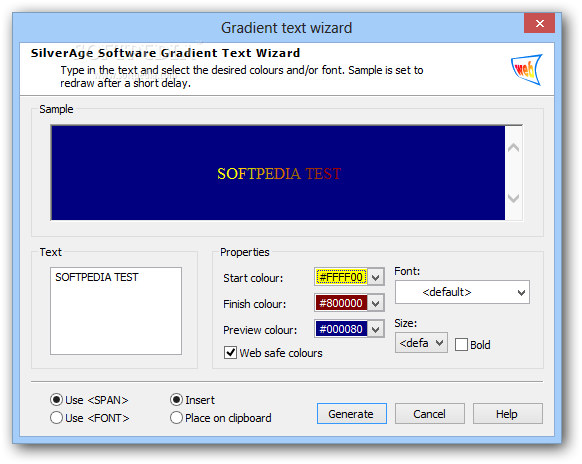
Task: Expand the Font <default> combo box
Action: (462, 292)
